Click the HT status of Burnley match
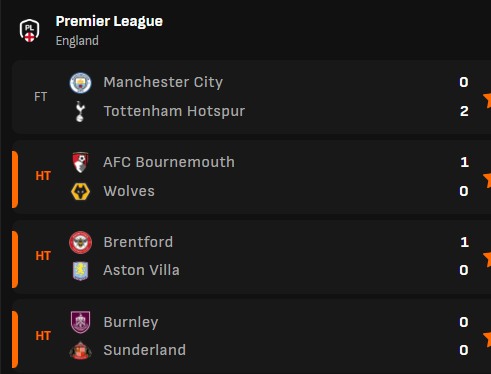The image size is (491, 374). pos(43,336)
